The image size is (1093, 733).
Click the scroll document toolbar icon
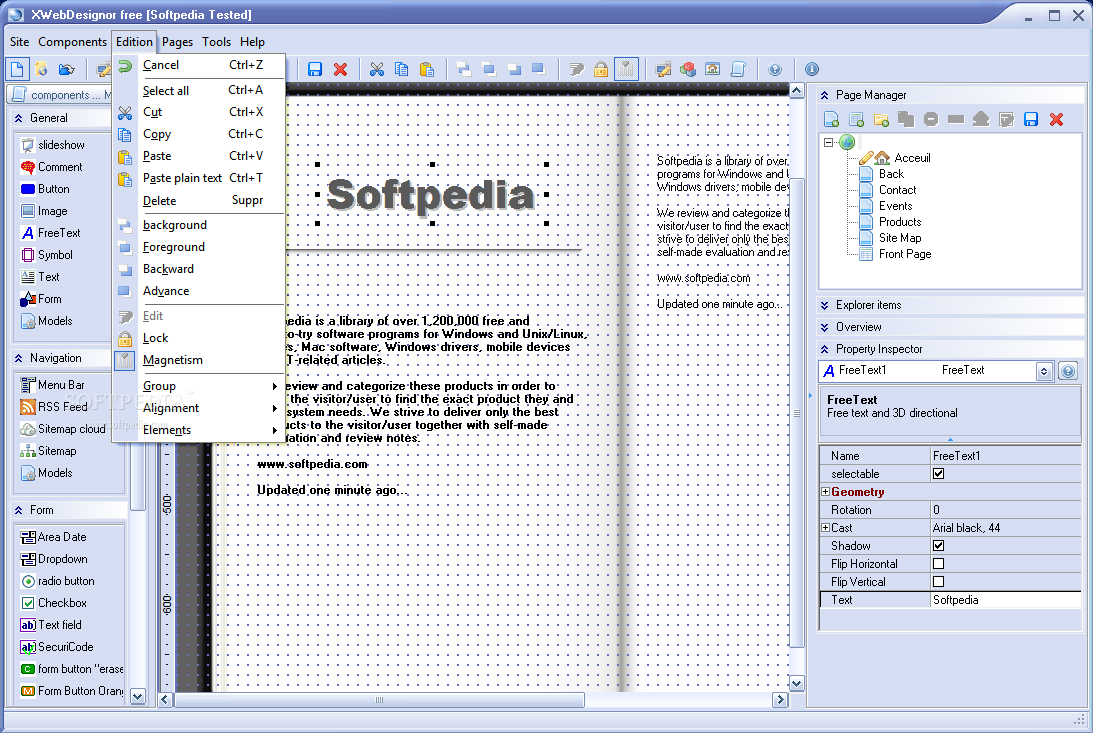pos(737,69)
